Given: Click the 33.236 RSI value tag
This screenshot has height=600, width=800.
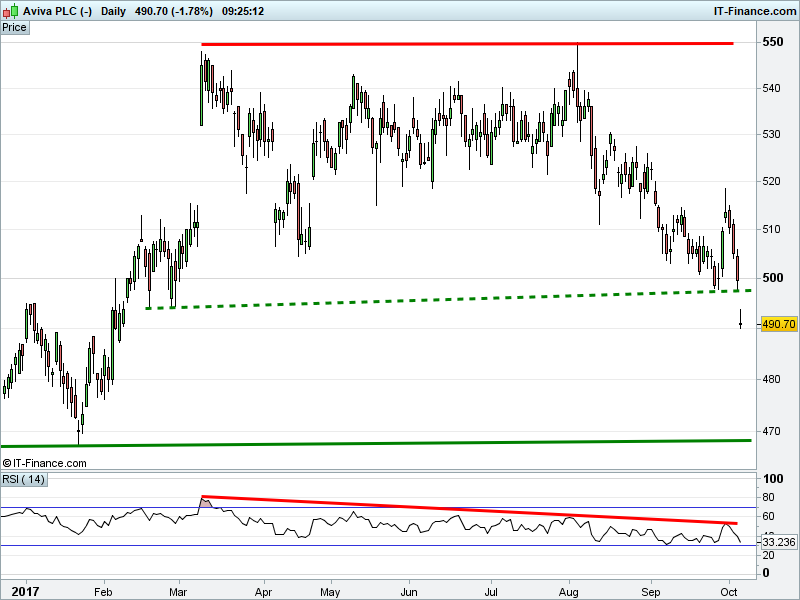Looking at the screenshot, I should 779,542.
